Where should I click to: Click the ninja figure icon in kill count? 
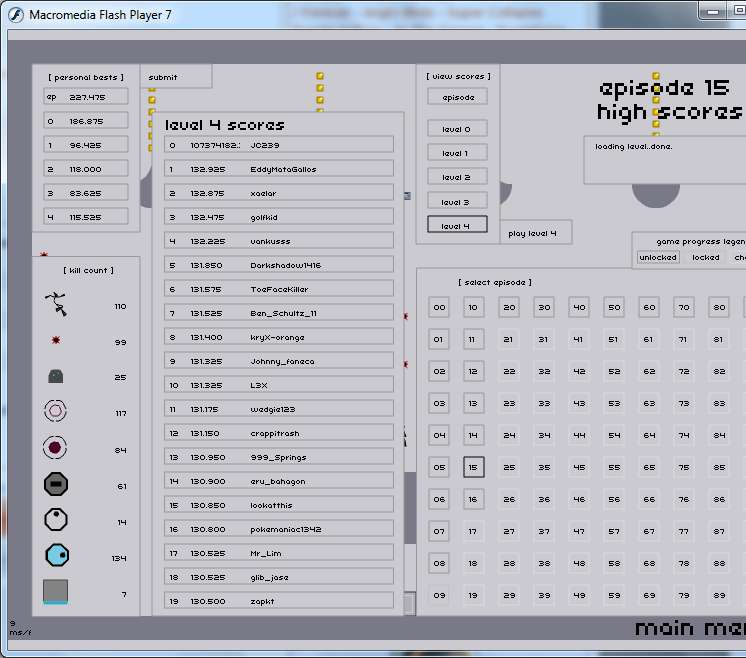click(56, 303)
